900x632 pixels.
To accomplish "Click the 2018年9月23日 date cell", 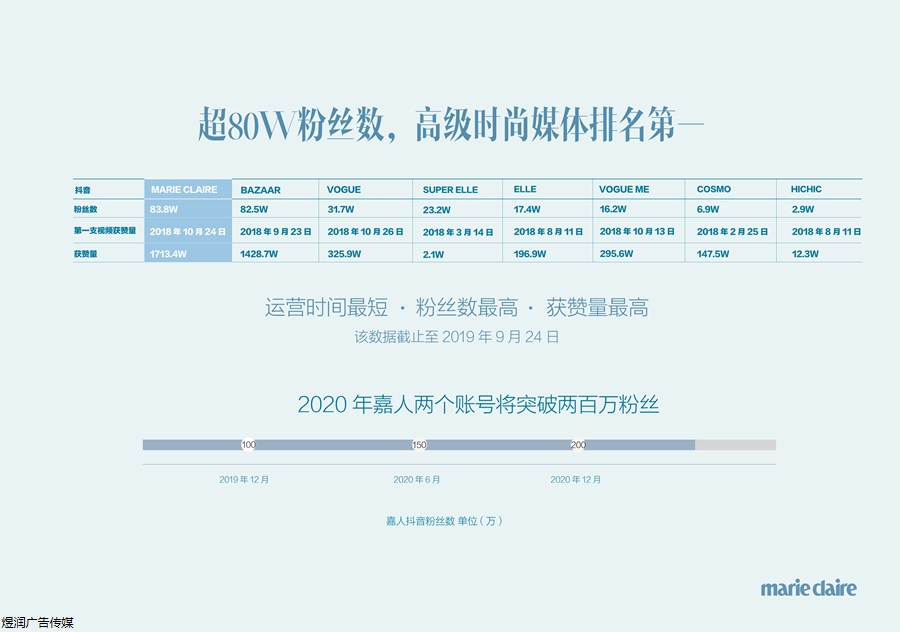I will (276, 232).
